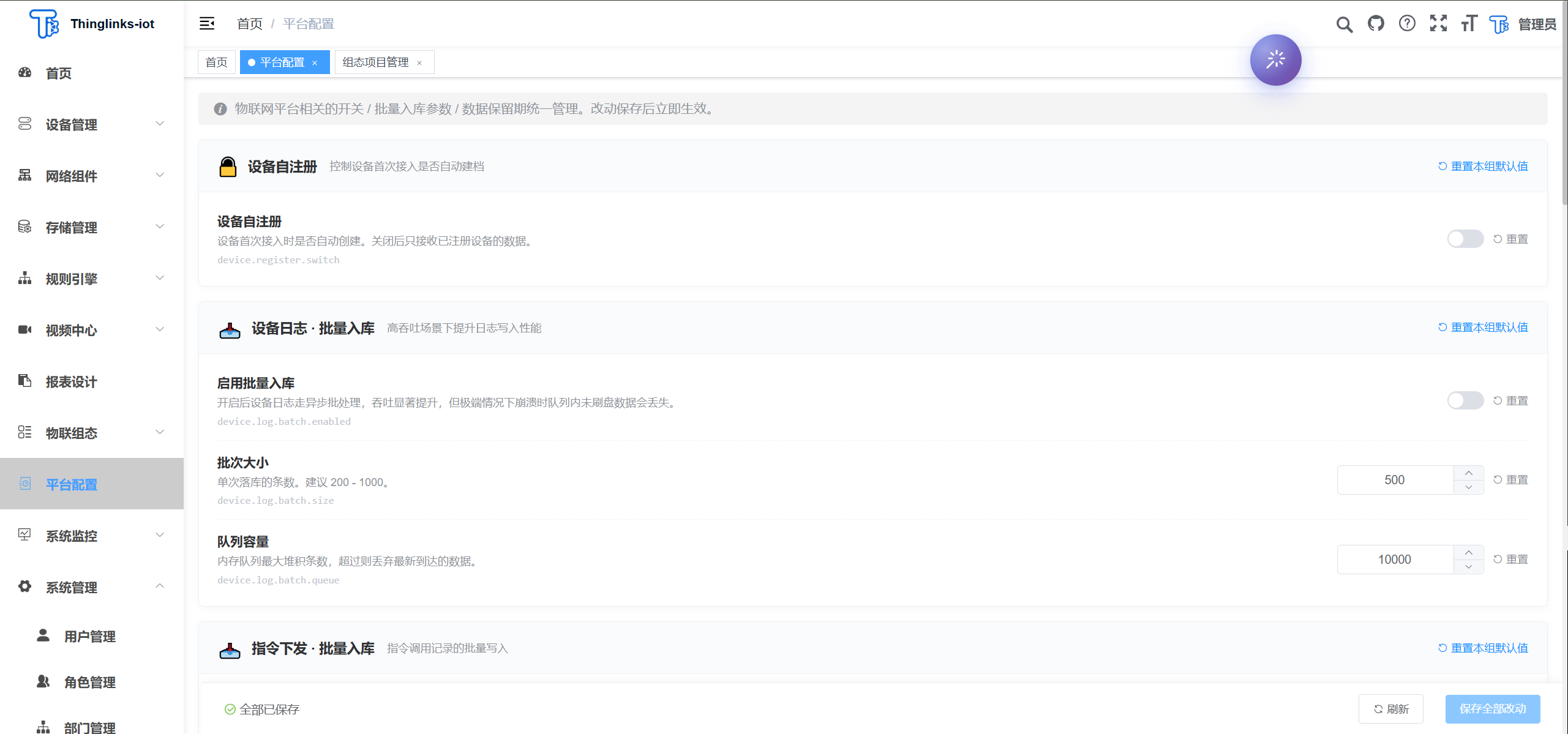Reset 设备日志·批量入库 group to defaults
1568x734 pixels.
tap(1483, 328)
